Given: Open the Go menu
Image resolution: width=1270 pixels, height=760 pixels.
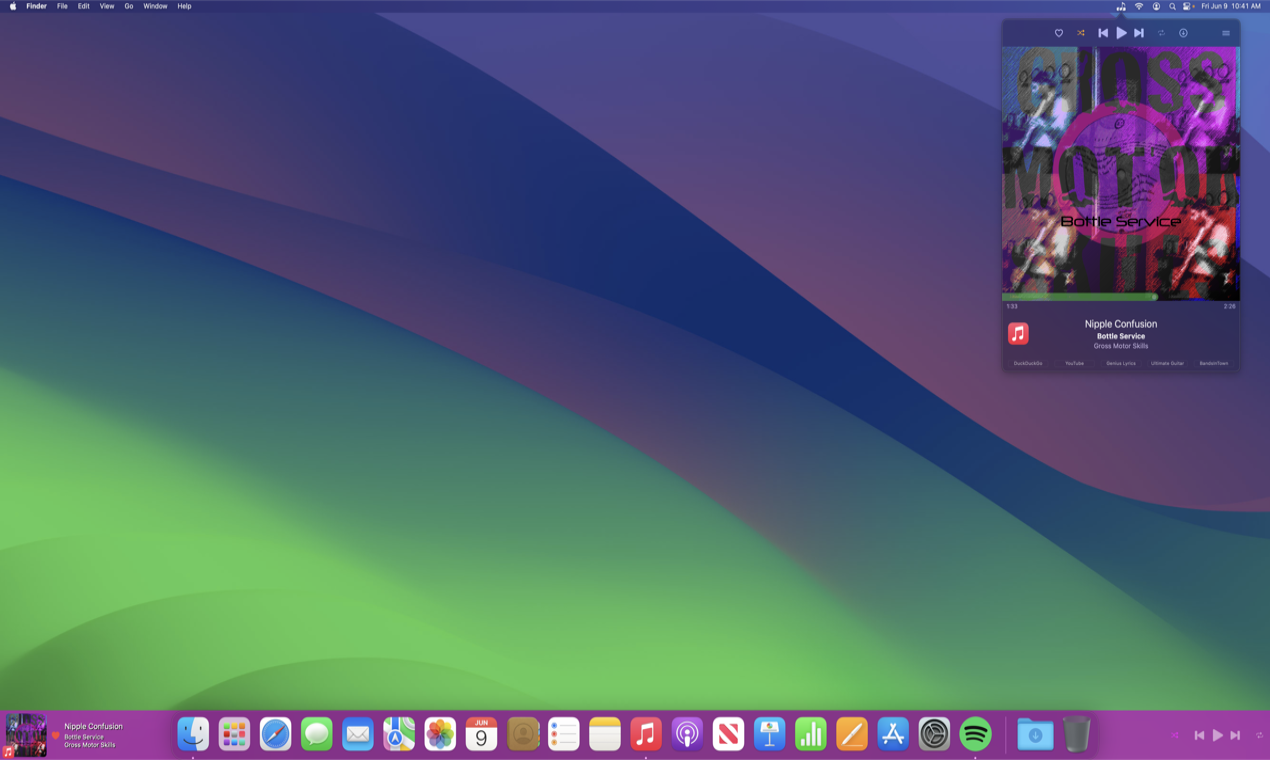Looking at the screenshot, I should click(128, 6).
